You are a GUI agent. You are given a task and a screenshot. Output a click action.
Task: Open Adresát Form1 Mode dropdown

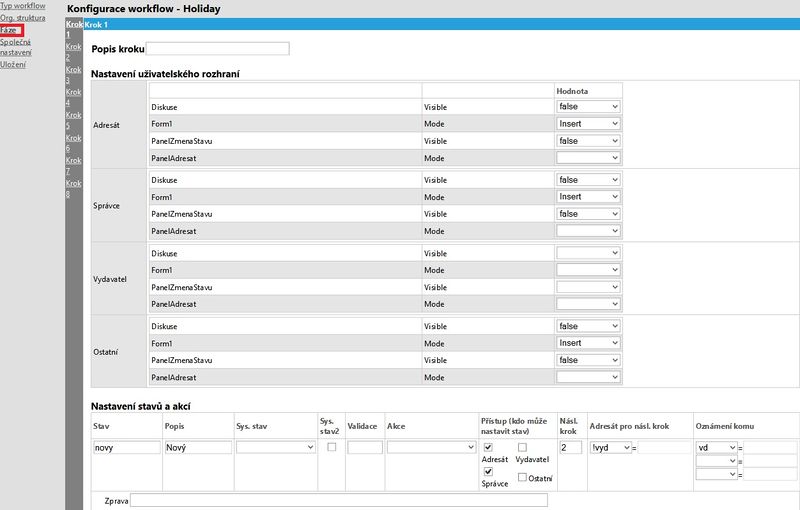(588, 123)
